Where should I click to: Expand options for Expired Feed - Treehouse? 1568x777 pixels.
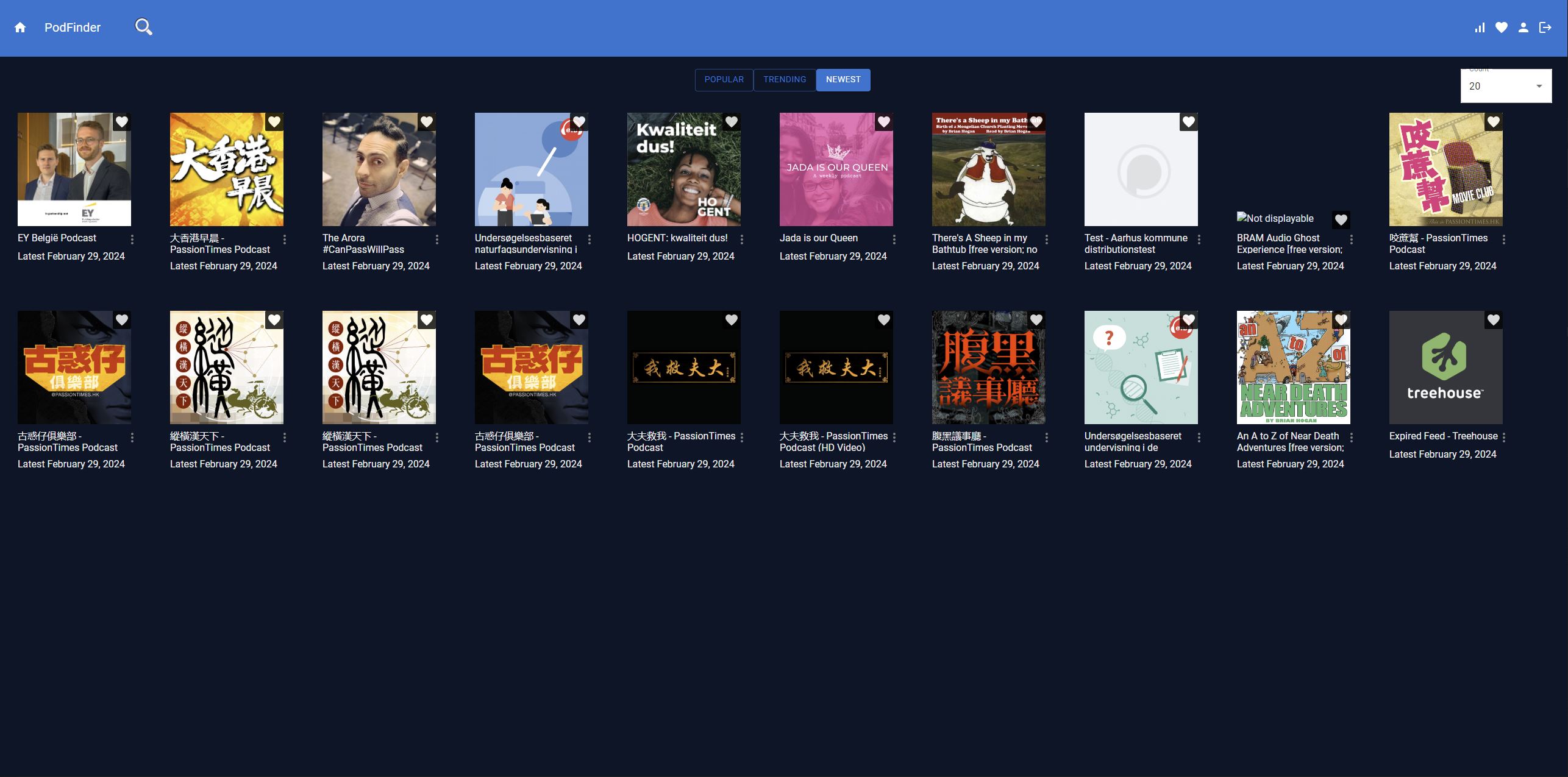click(x=1504, y=438)
